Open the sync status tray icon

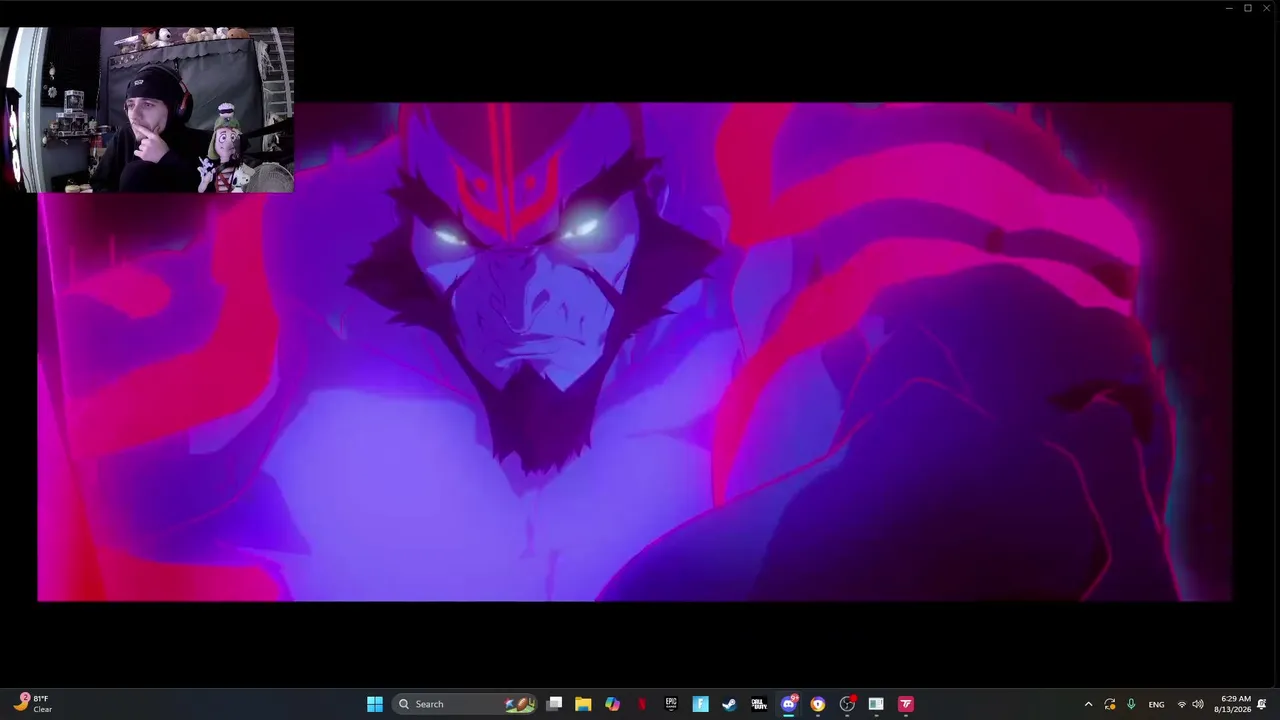(x=1110, y=704)
